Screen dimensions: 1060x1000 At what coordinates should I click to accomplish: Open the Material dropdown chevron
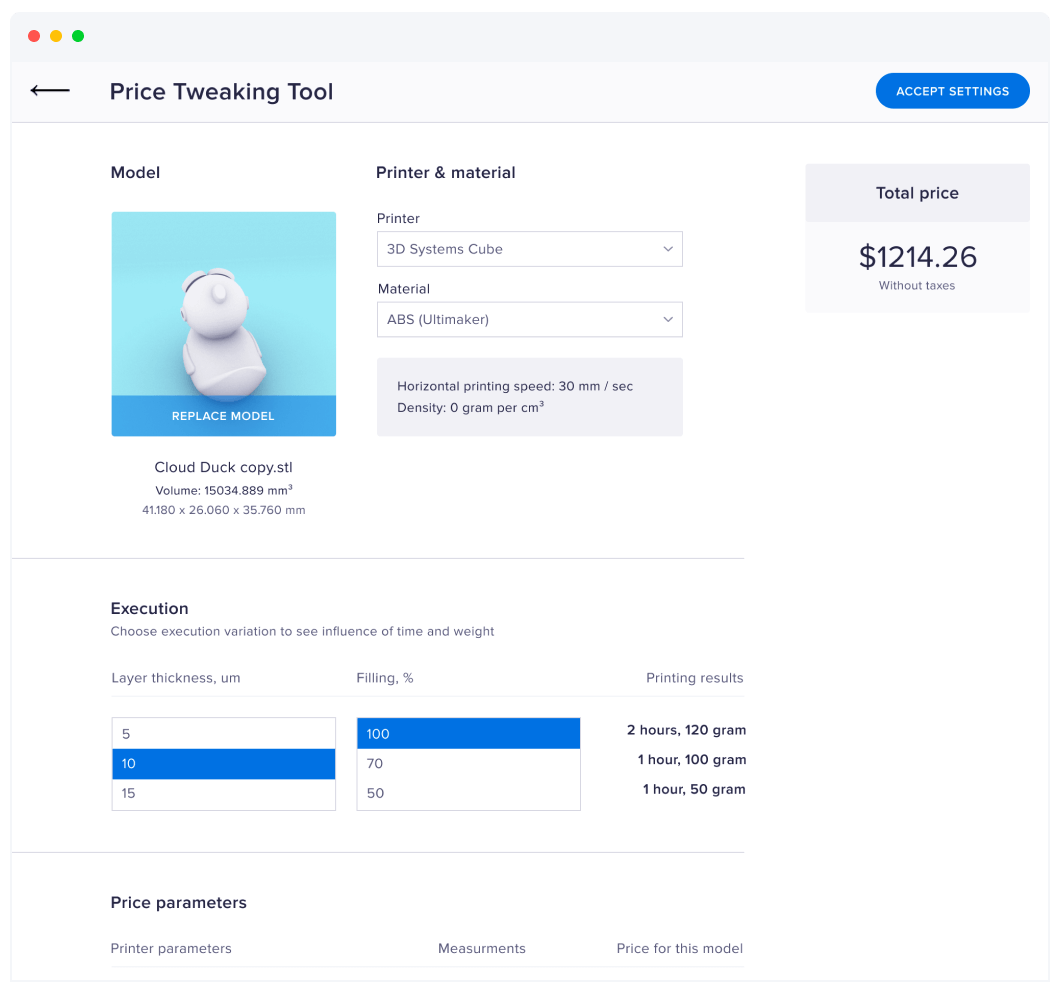point(667,319)
